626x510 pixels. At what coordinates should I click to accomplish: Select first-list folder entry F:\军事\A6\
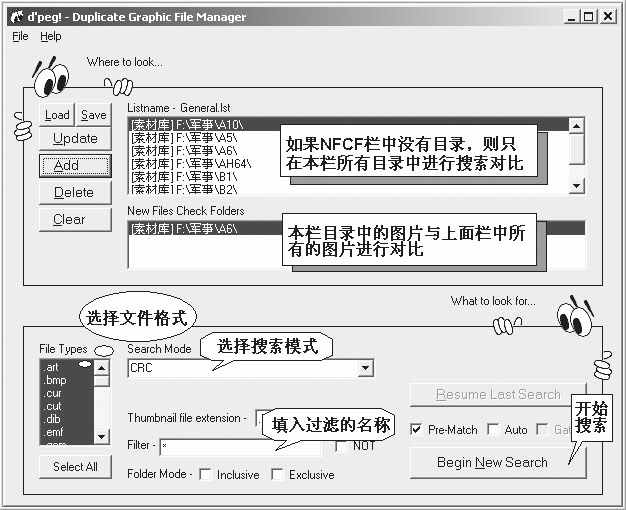coord(349,151)
